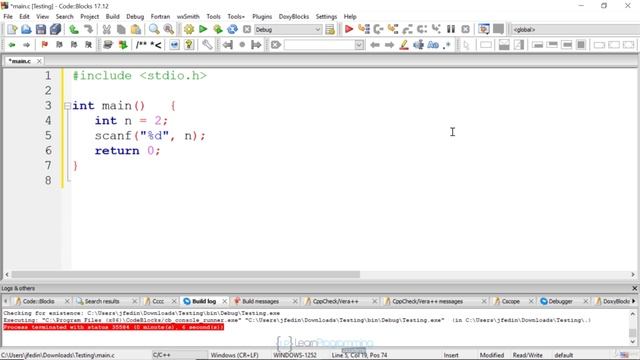This screenshot has width=640, height=360.
Task: Click the Replace icon
Action: tap(169, 29)
